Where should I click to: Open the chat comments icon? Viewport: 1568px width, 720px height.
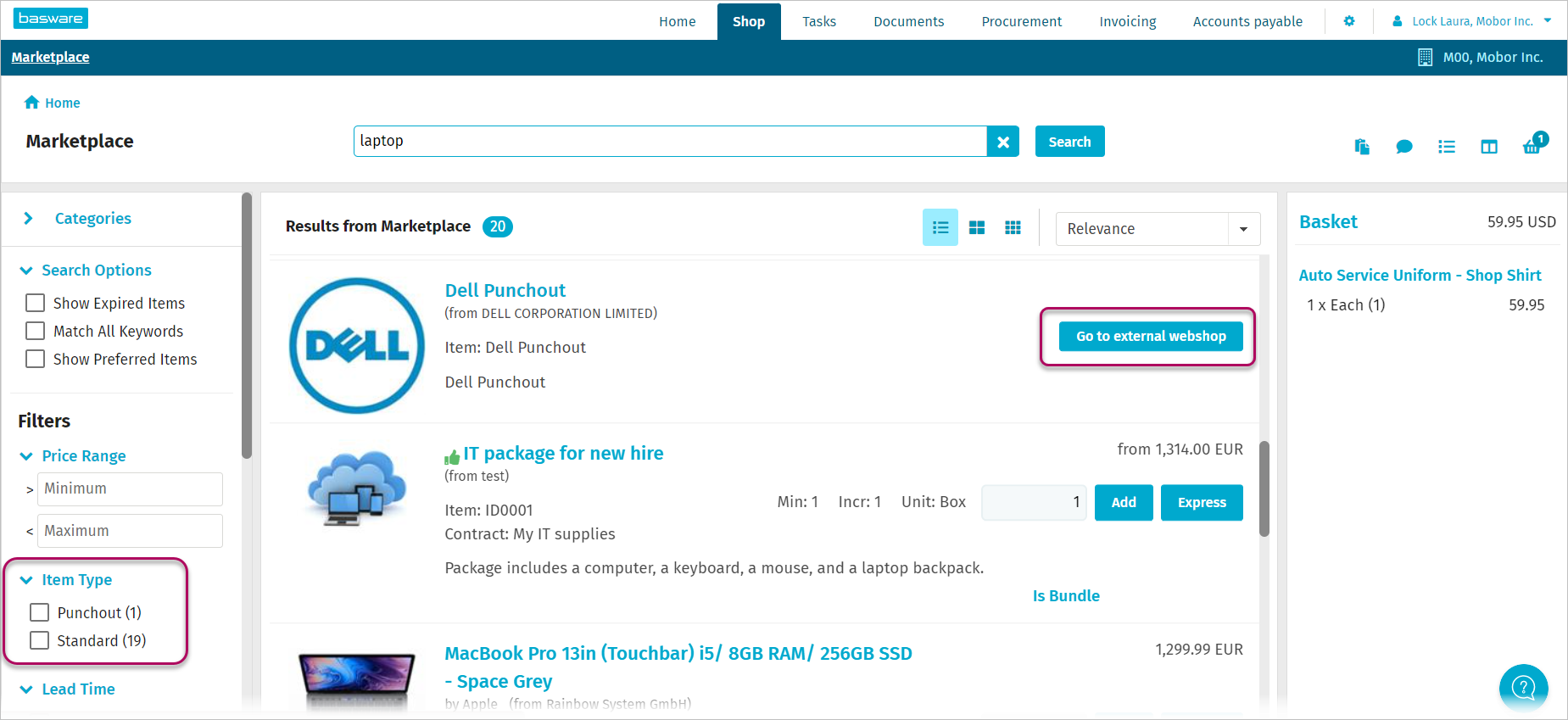1404,147
